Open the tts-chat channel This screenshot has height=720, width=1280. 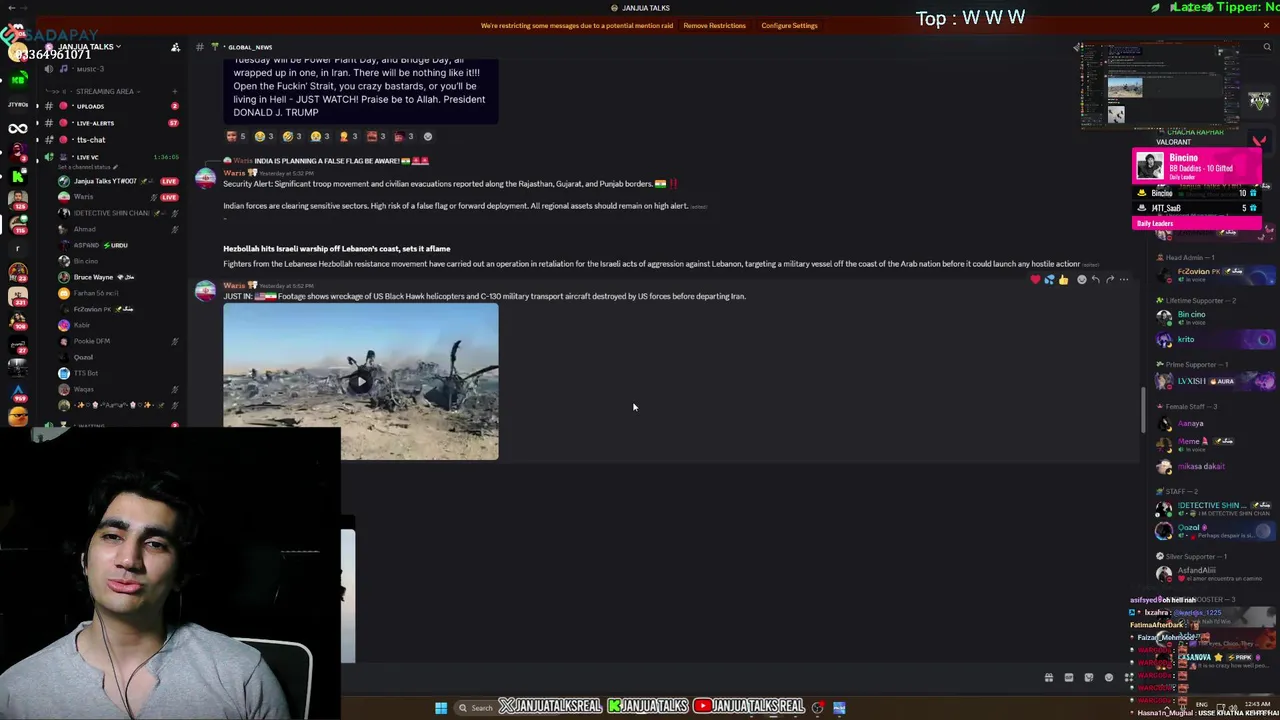coord(112,140)
